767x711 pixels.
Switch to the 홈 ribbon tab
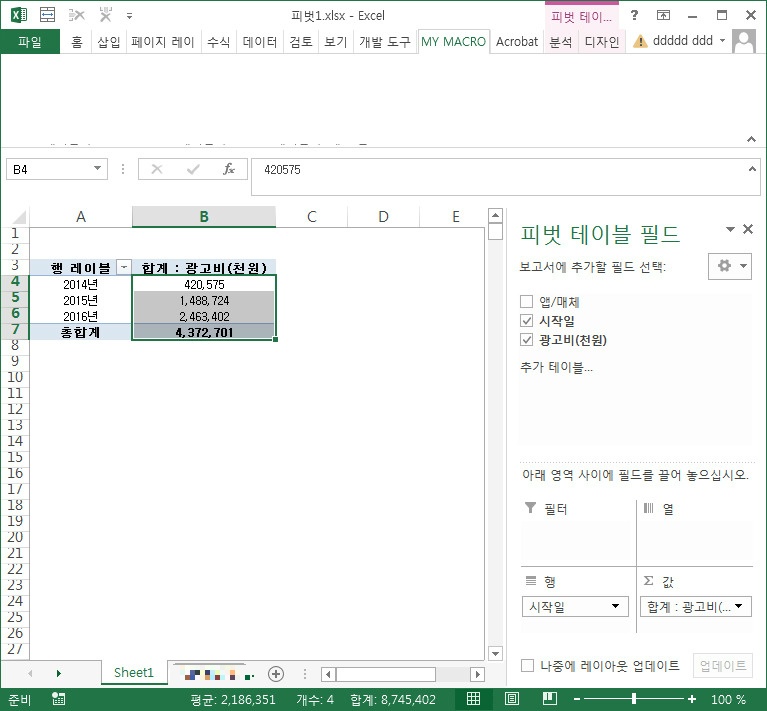pyautogui.click(x=77, y=42)
